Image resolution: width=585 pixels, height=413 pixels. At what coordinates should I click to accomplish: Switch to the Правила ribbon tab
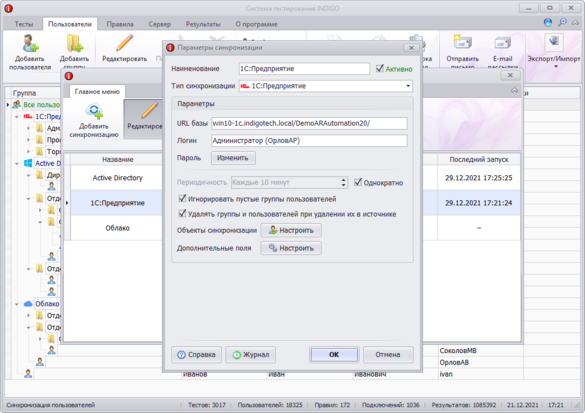click(120, 24)
